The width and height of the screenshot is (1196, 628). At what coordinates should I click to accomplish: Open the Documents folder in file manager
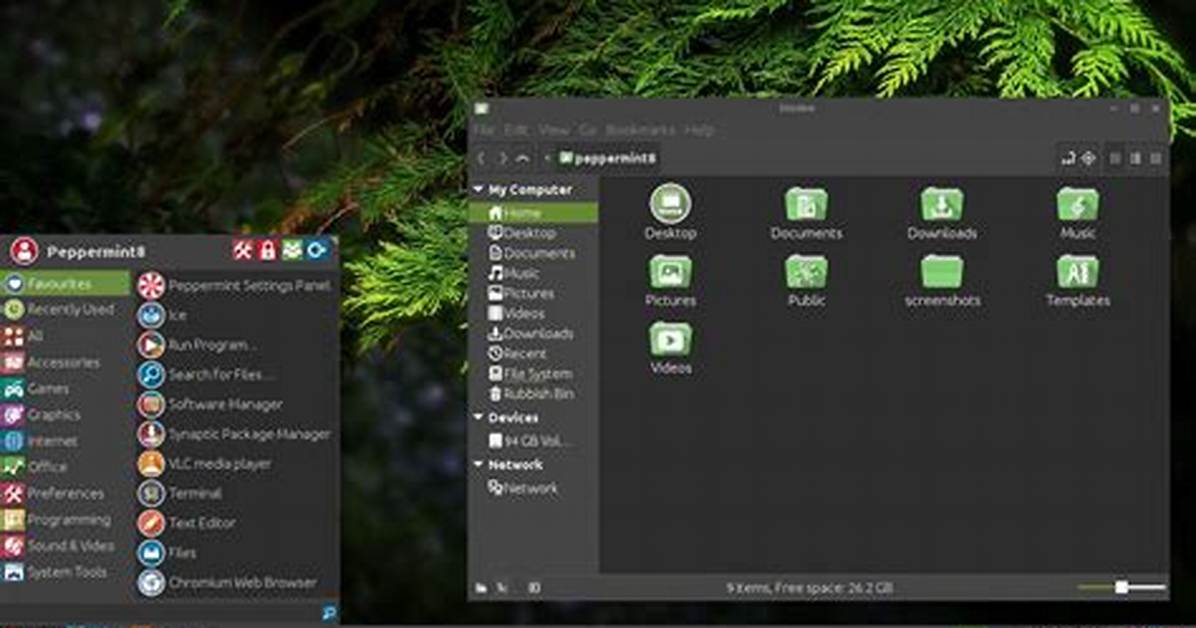click(x=806, y=214)
